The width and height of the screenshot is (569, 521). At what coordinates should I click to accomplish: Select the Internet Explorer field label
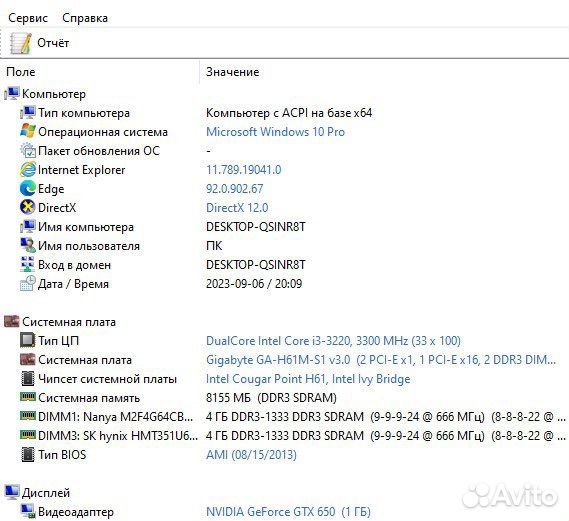coord(81,170)
